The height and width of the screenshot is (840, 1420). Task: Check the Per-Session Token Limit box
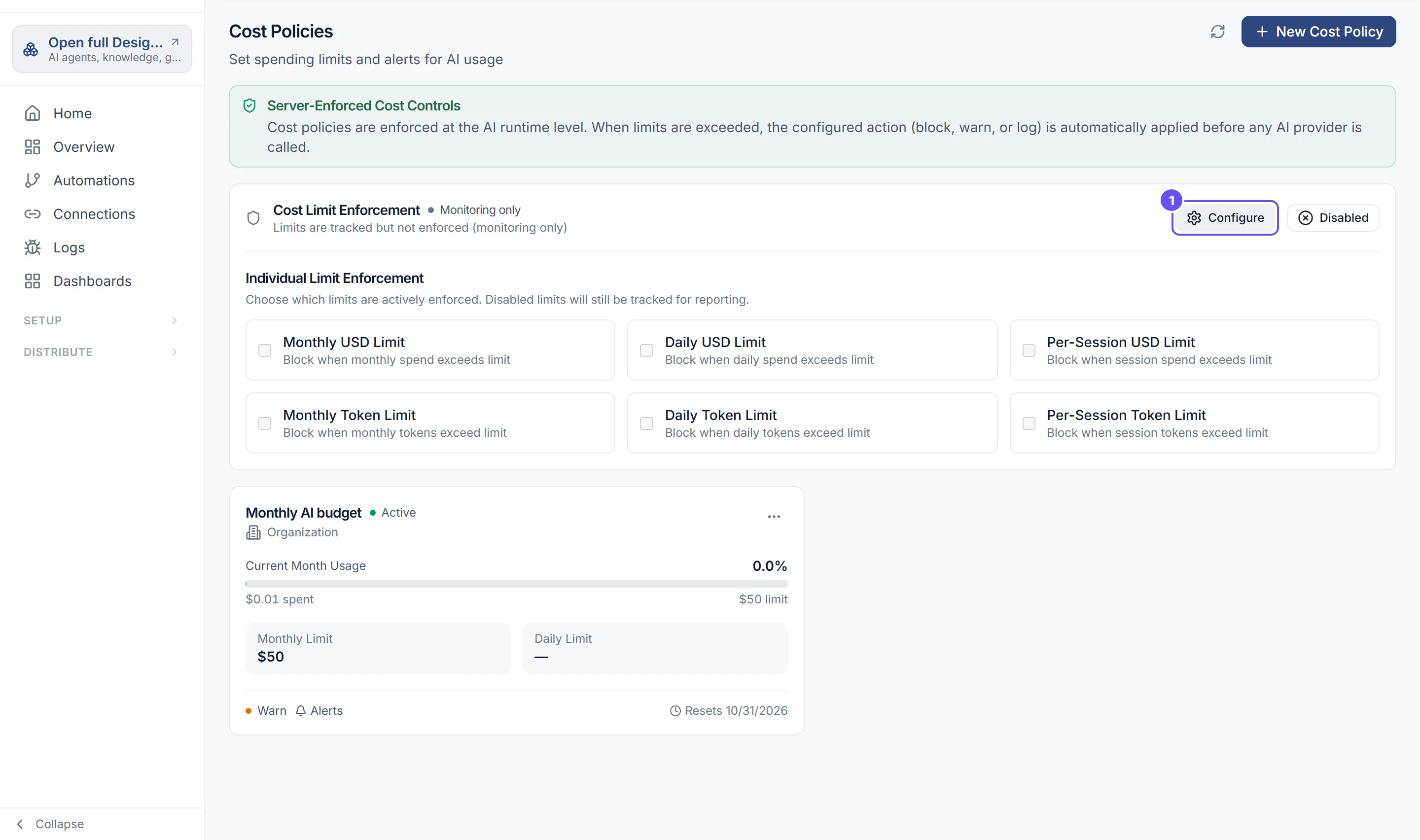pos(1029,423)
